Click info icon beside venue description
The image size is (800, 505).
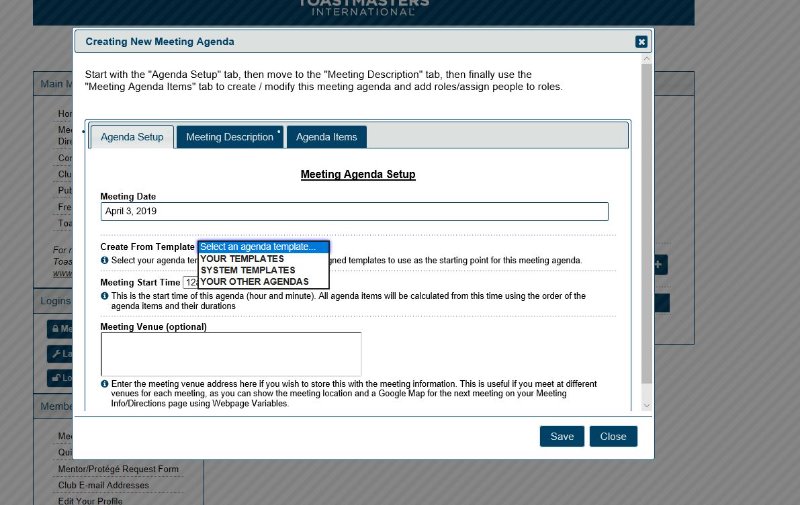click(x=105, y=384)
